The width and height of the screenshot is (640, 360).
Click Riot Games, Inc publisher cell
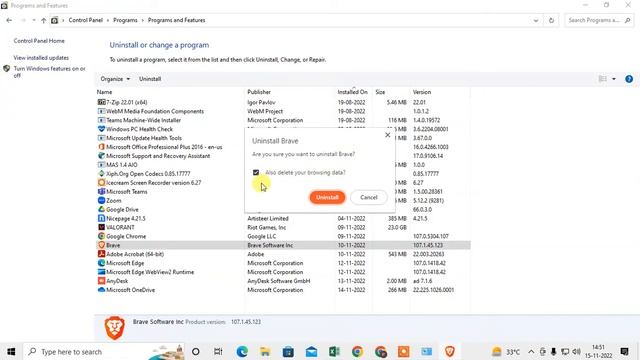point(267,227)
